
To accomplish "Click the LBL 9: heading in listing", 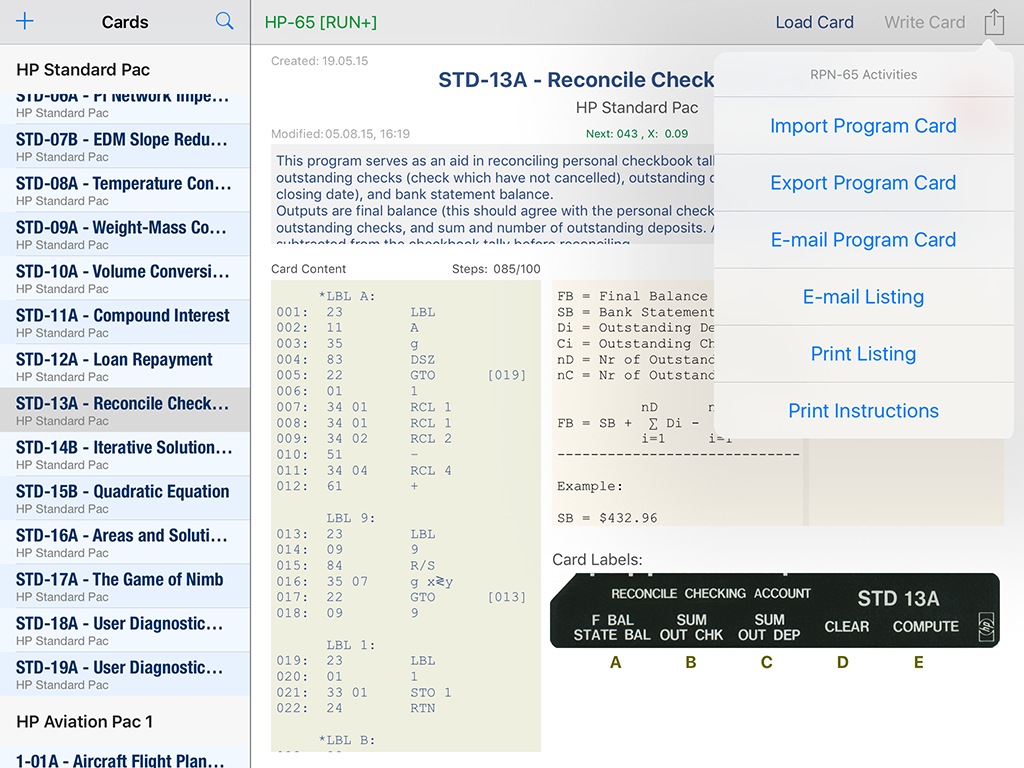I will 351,518.
